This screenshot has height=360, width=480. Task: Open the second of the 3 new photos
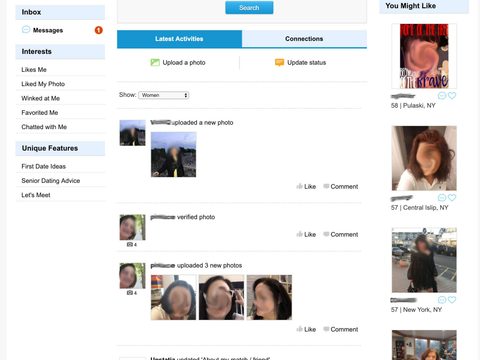point(221,297)
